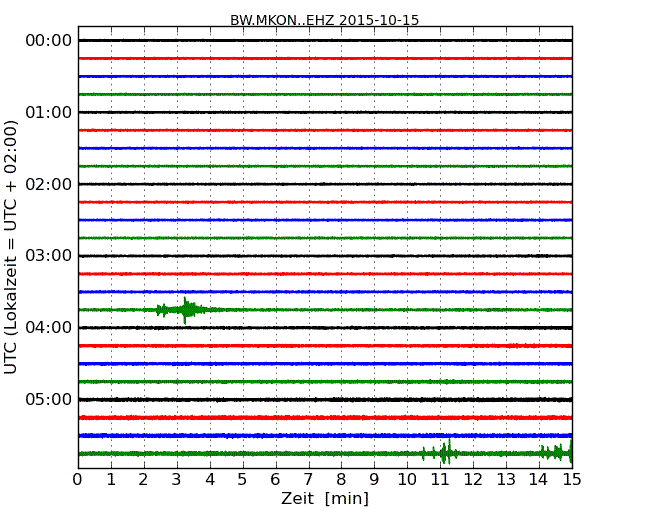Select the 04:00 time label

49,327
